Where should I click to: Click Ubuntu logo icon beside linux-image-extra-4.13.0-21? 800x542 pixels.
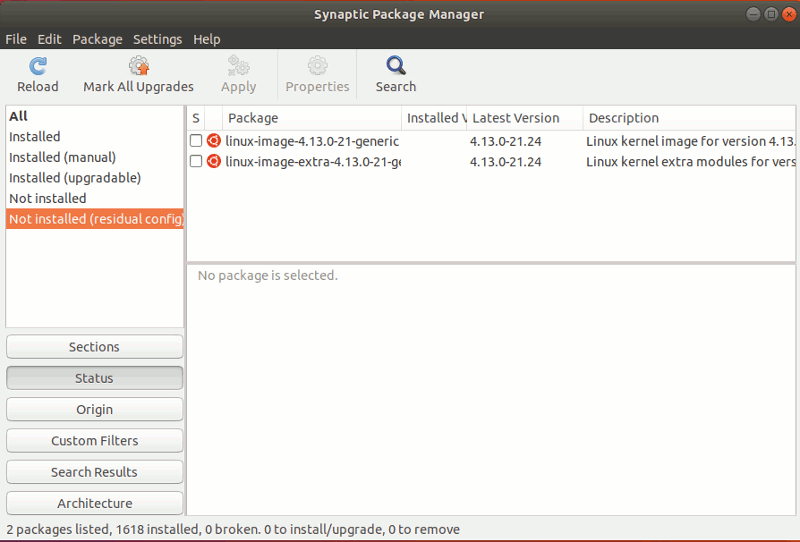click(x=214, y=161)
